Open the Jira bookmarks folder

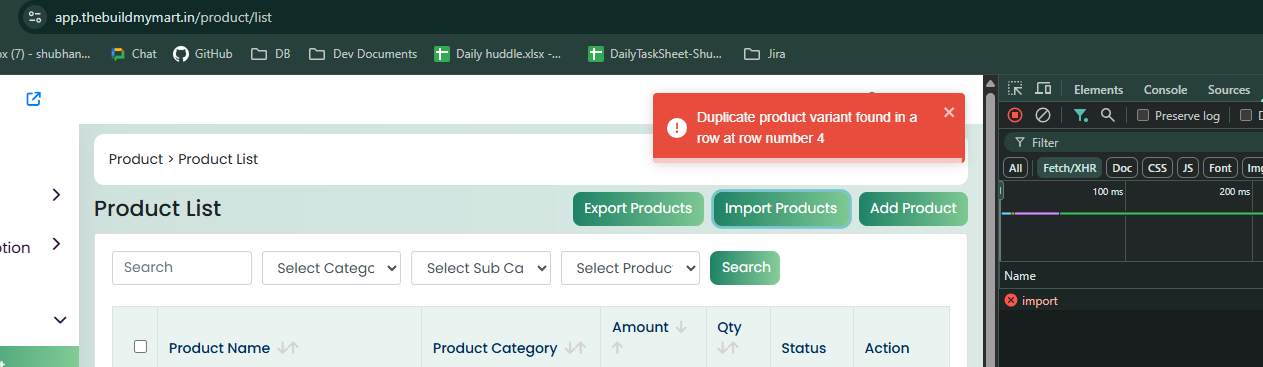pyautogui.click(x=765, y=54)
